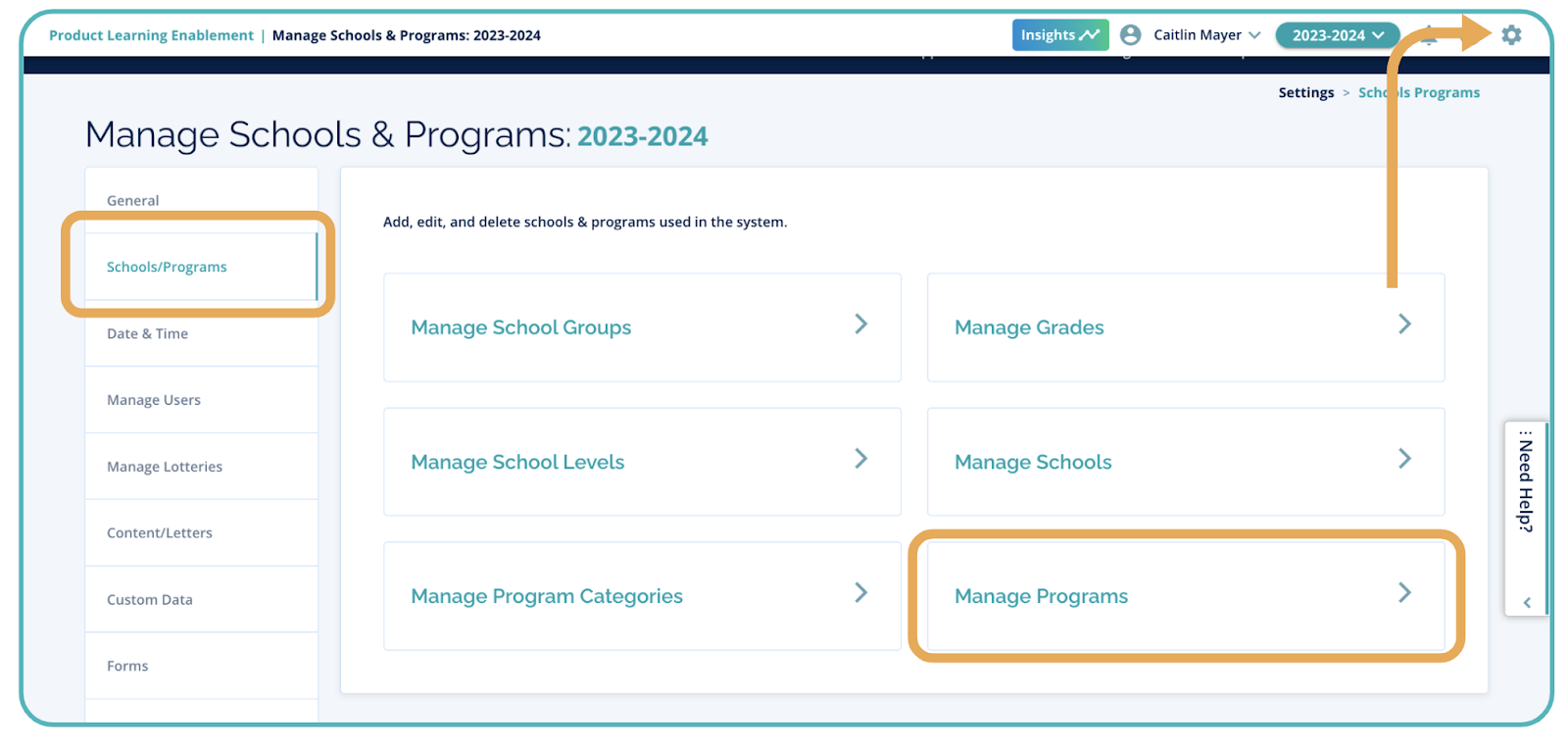Click the Manage School Groups arrow
This screenshot has width=1568, height=750.
pyautogui.click(x=860, y=325)
